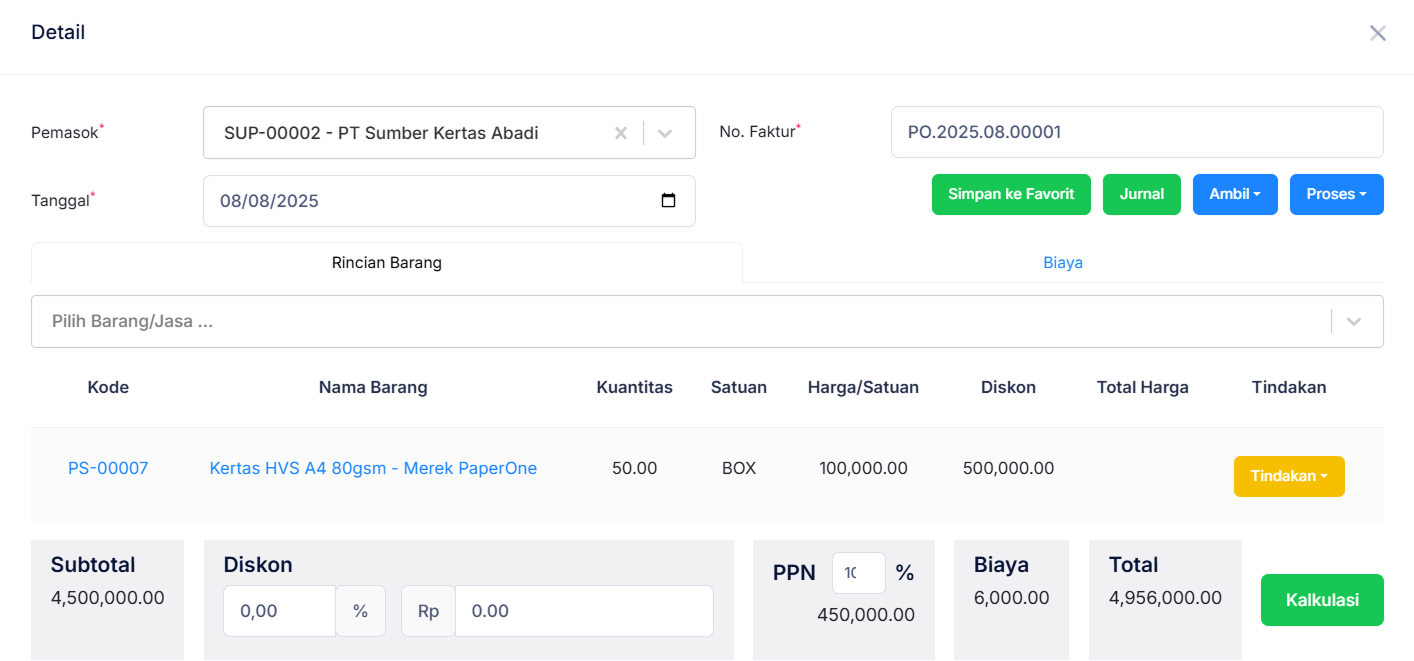
Task: Expand the Tindakan dropdown for Kertas HVS item
Action: click(1289, 476)
